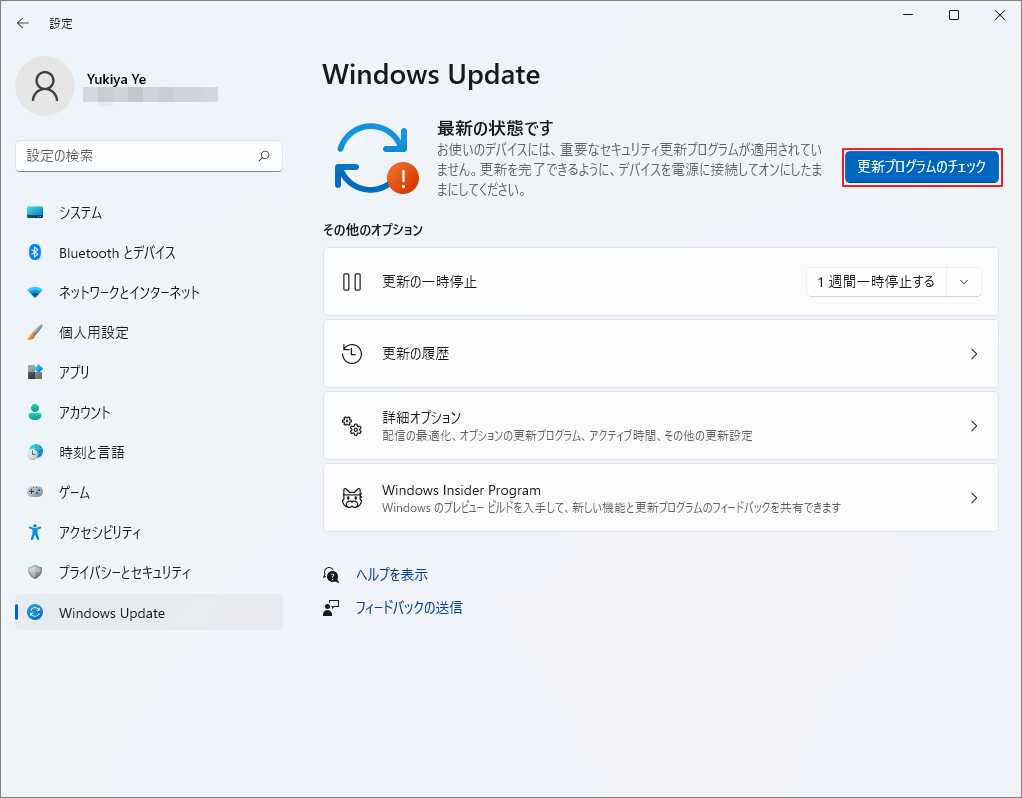Select the アクセシビリティ icon in sidebar

(37, 533)
